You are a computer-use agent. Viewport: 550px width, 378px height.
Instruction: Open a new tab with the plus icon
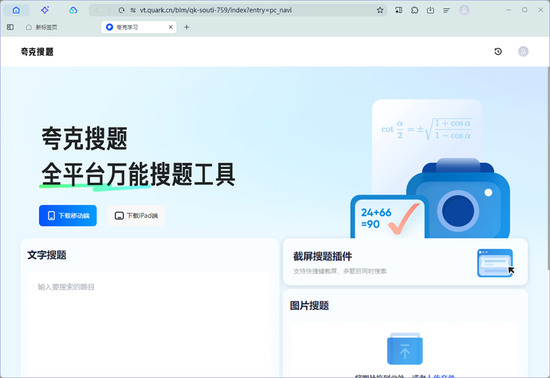[x=187, y=27]
